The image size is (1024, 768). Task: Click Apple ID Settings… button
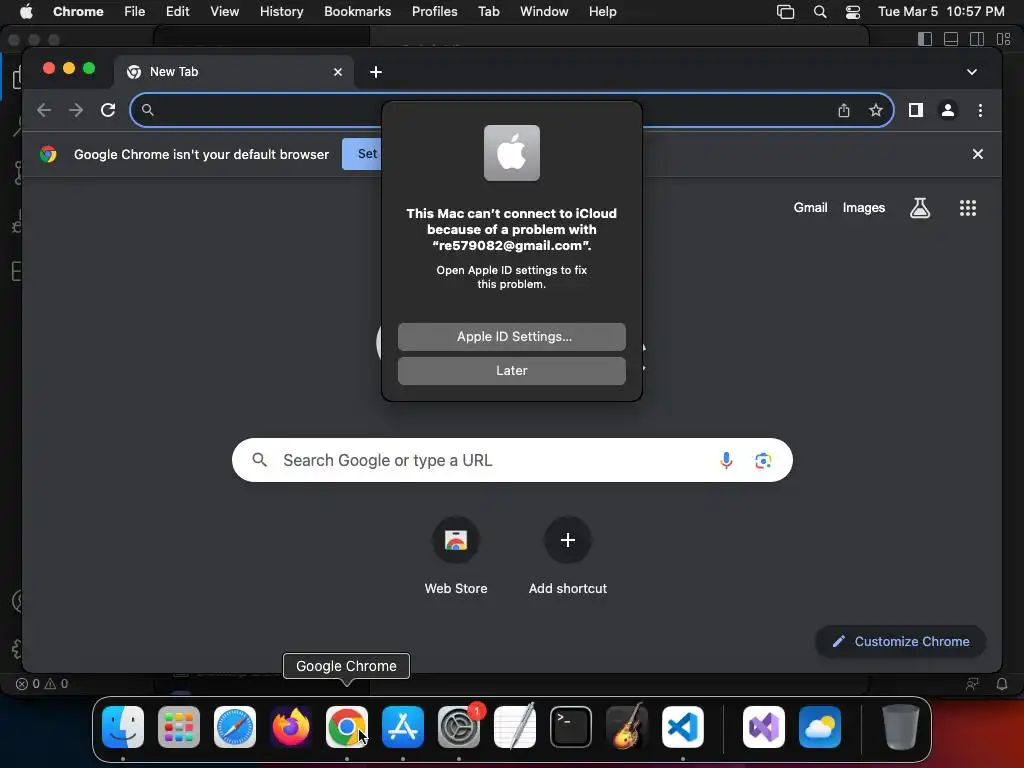tap(511, 337)
